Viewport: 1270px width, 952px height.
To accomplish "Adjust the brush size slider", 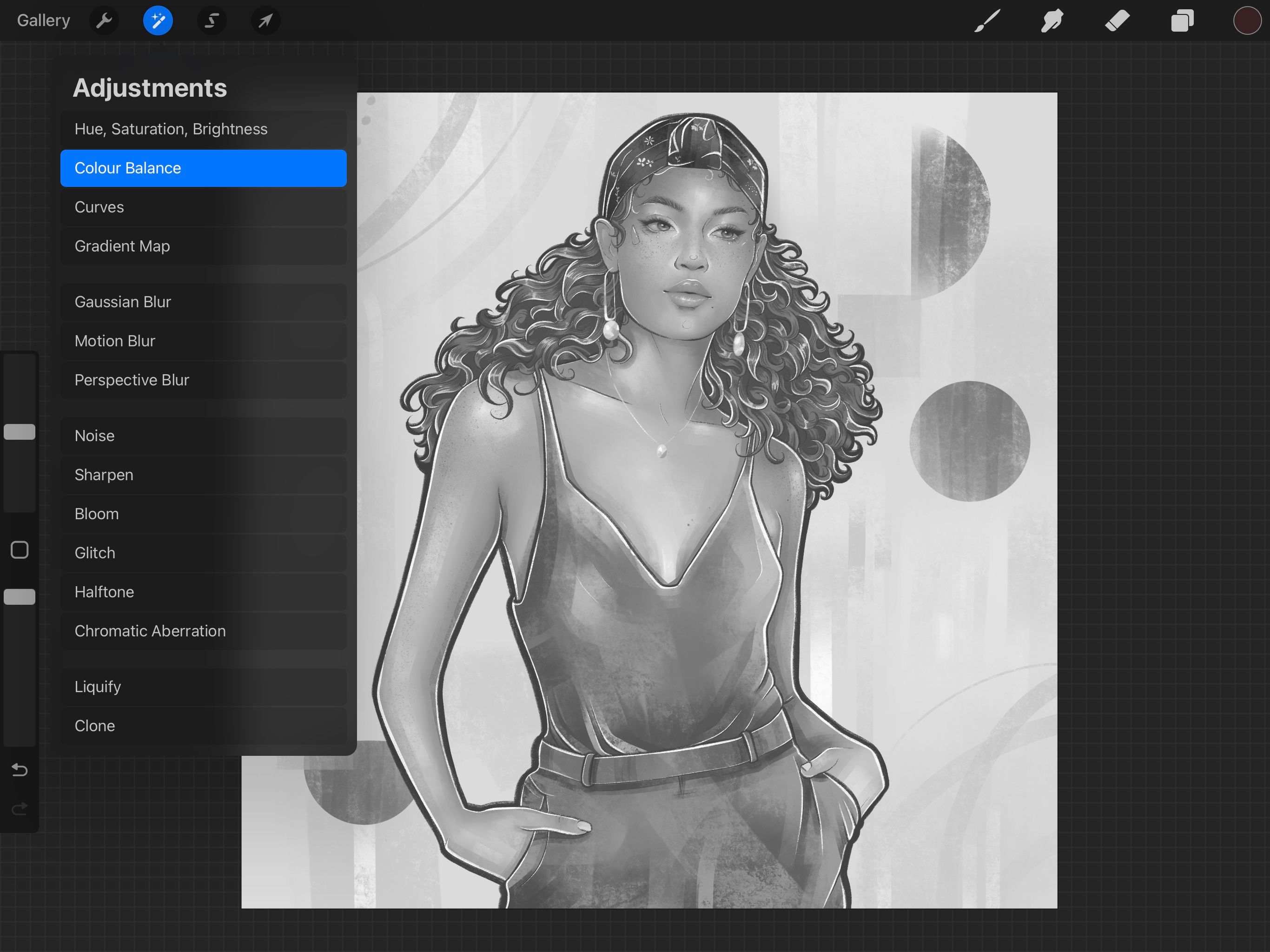I will point(20,432).
